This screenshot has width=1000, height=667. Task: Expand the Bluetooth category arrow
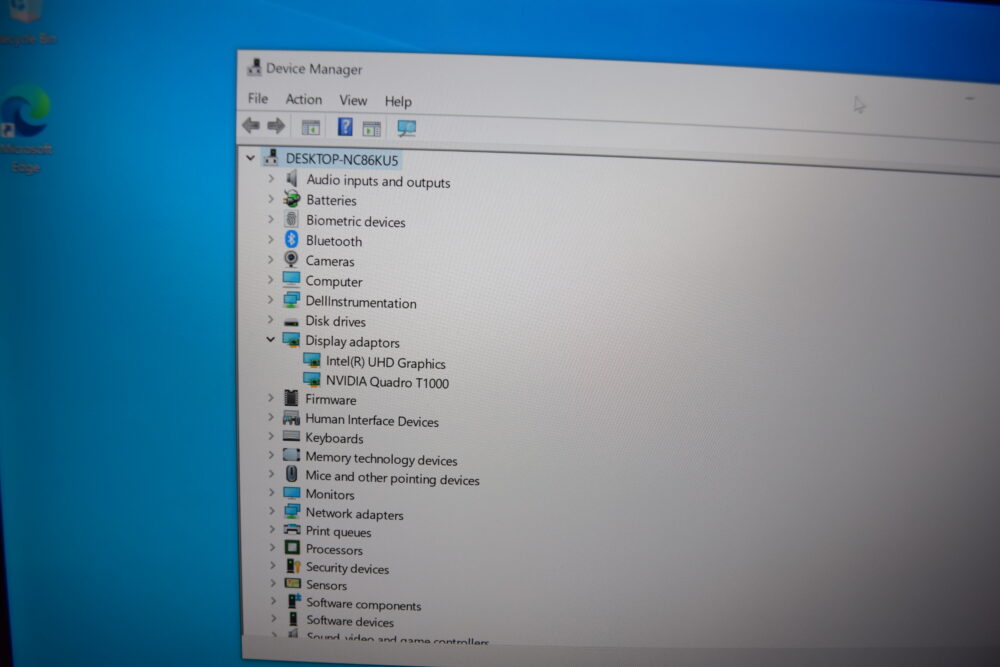(x=270, y=239)
